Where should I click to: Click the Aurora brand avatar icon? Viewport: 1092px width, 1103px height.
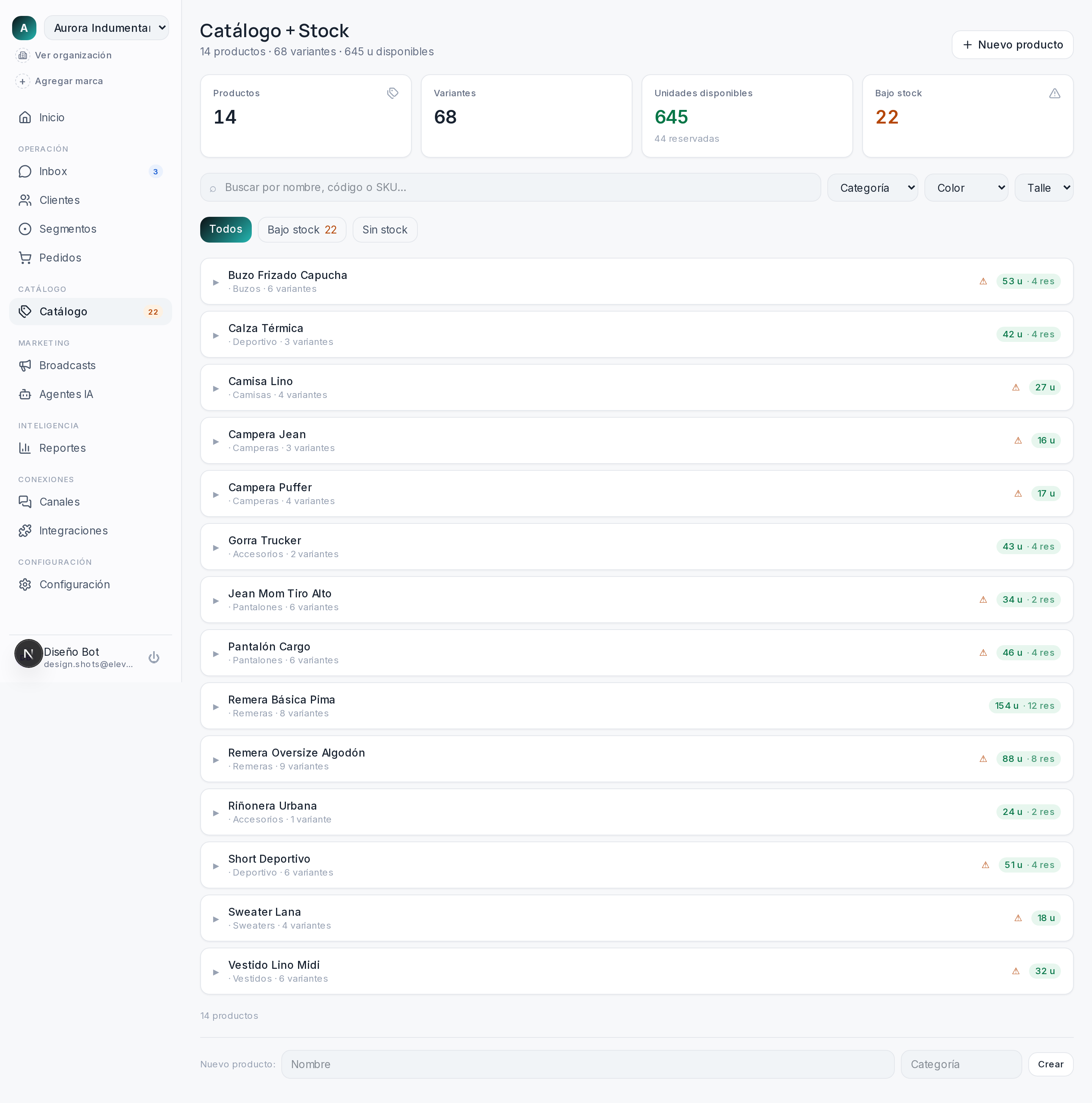24,28
